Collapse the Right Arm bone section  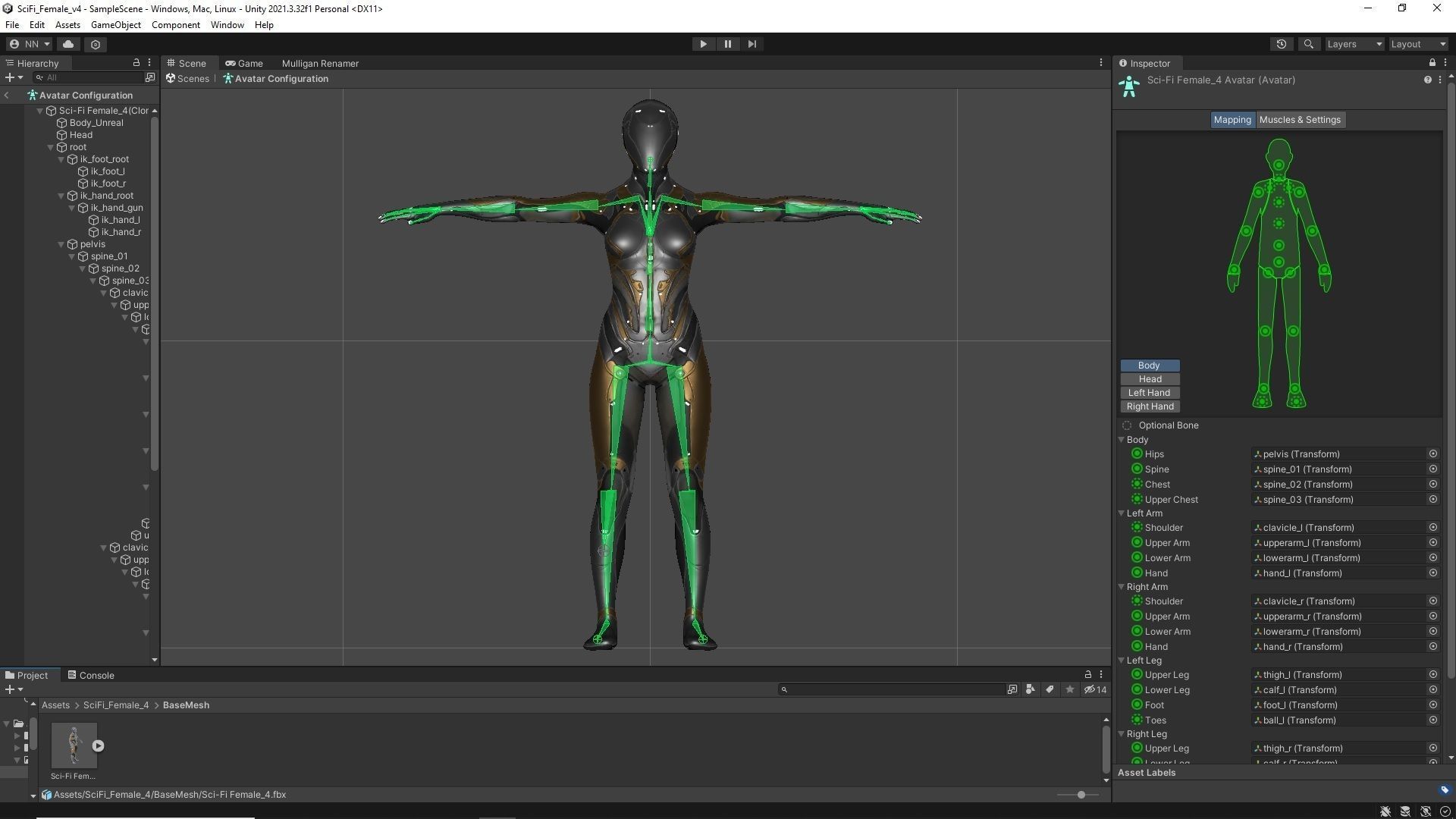tap(1122, 587)
